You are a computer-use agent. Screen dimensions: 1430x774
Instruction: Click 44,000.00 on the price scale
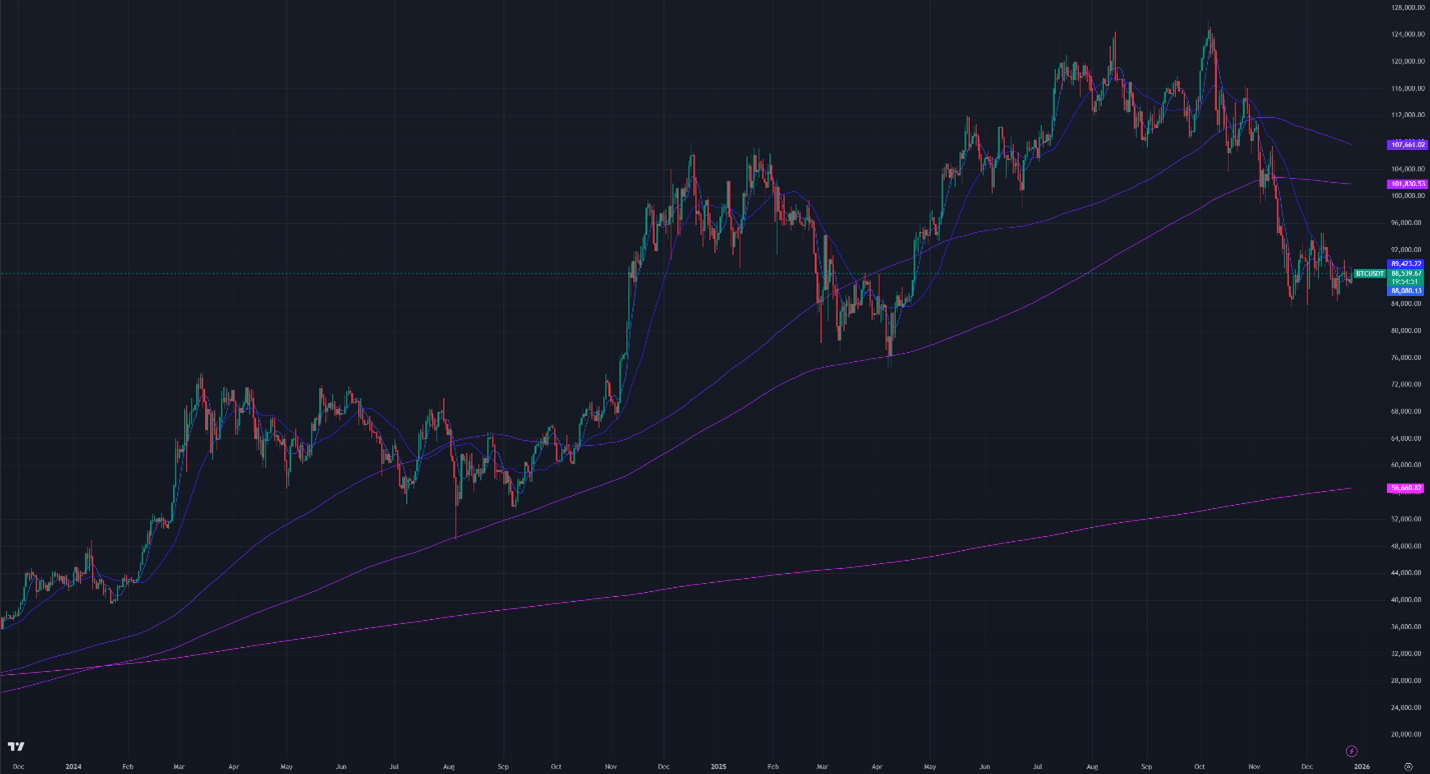pos(1406,574)
